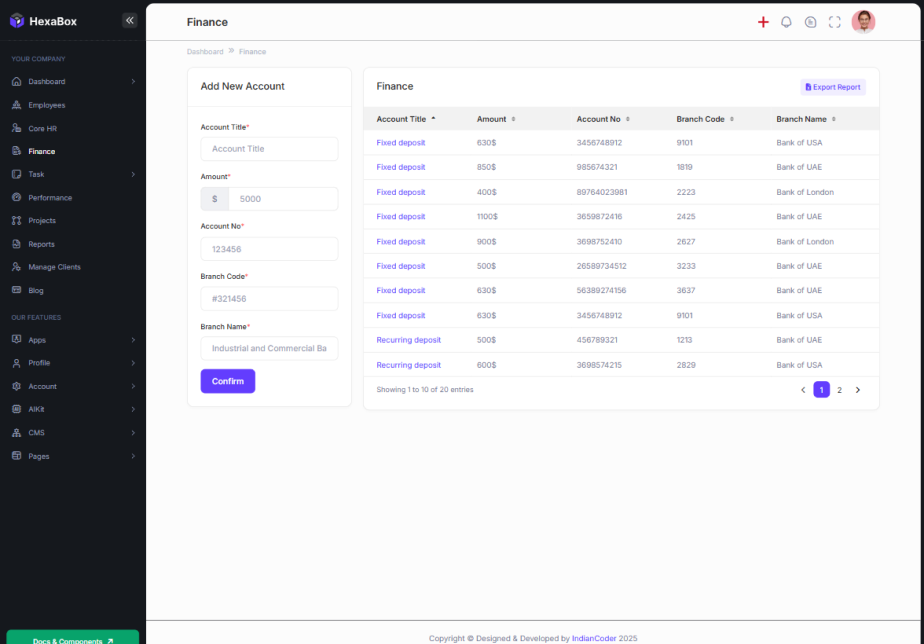The height and width of the screenshot is (644, 924).
Task: Click the Export Report button
Action: pyautogui.click(x=833, y=87)
